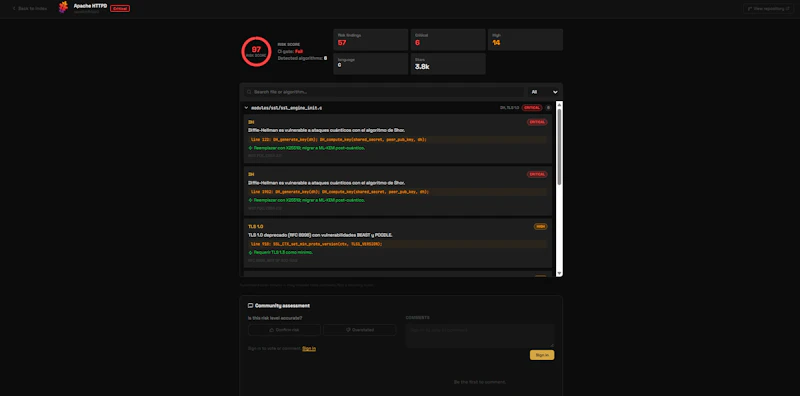Click the Community assessment chat icon

pos(251,306)
